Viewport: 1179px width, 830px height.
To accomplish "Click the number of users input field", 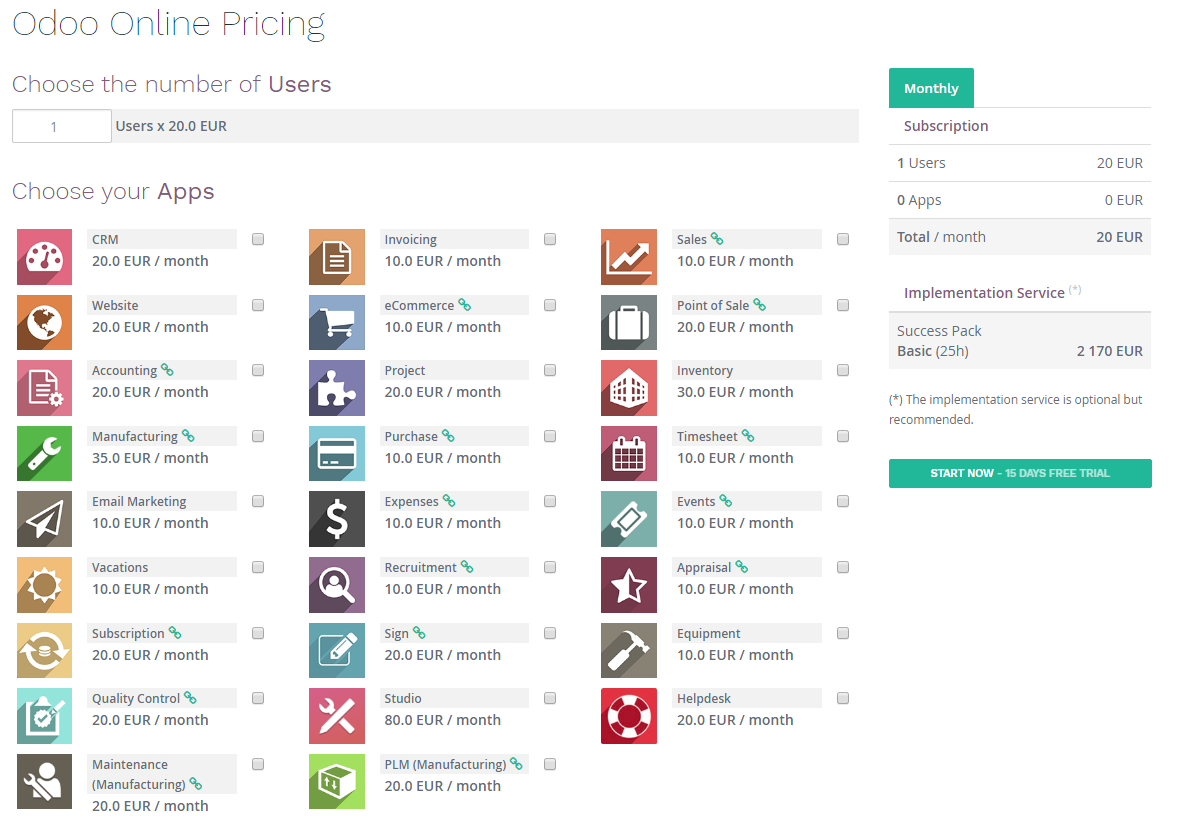I will pyautogui.click(x=62, y=126).
